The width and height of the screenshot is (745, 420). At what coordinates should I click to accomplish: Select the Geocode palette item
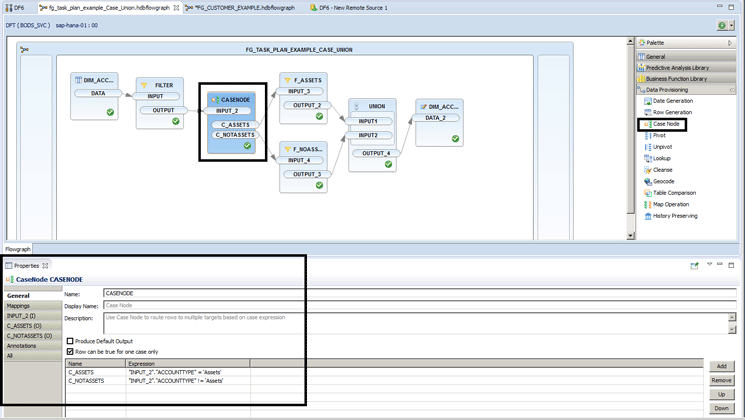point(663,181)
